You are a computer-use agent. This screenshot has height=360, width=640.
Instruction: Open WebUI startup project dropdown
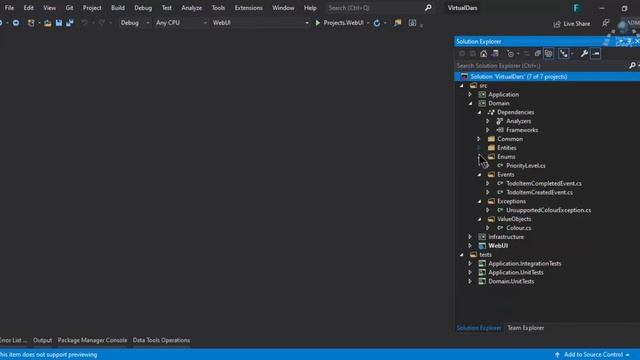(x=260, y=23)
